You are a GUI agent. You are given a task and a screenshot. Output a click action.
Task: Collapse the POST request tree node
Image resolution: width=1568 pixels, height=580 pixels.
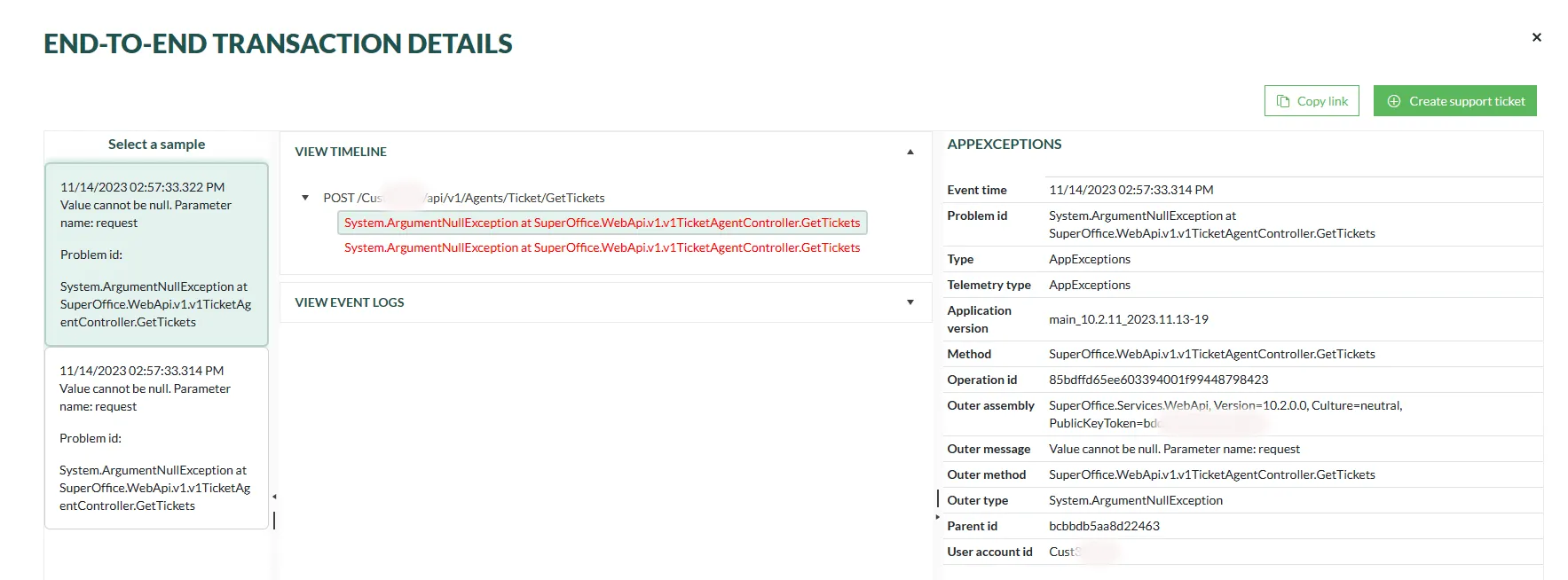305,198
